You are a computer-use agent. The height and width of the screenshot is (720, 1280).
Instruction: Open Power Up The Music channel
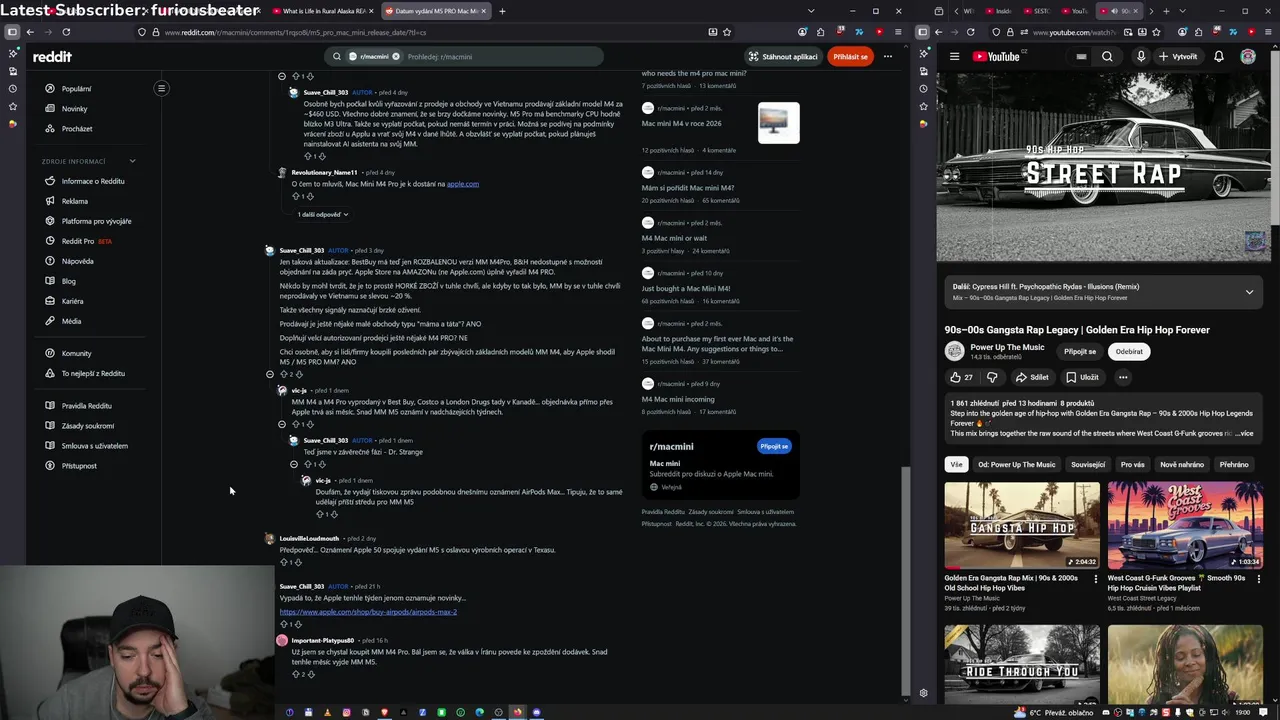(1007, 347)
